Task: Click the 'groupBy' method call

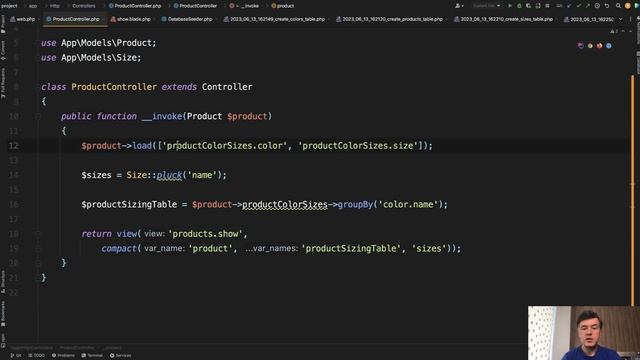Action: pyautogui.click(x=355, y=204)
